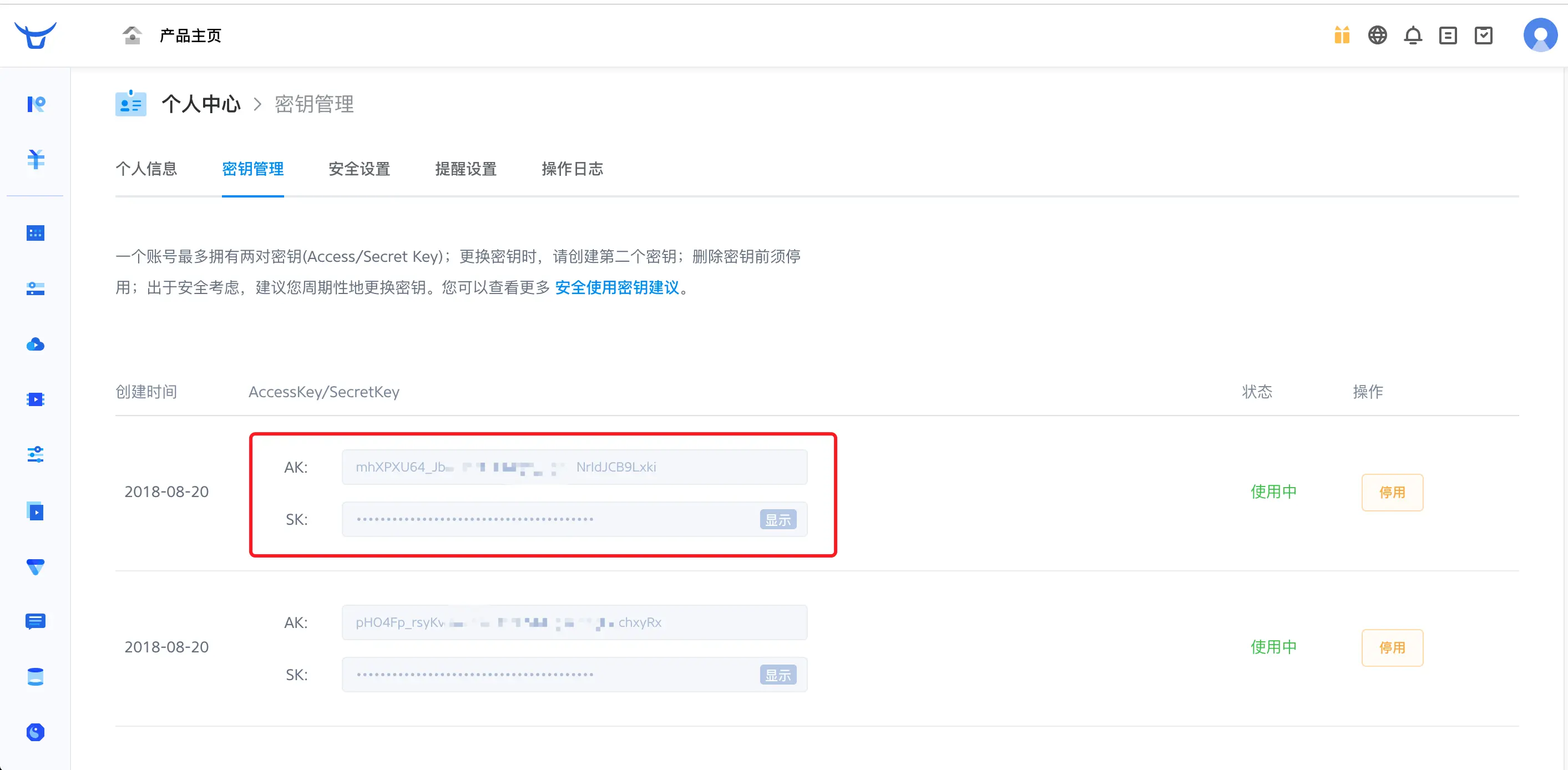Click the globe language icon
The height and width of the screenshot is (770, 1568).
coord(1377,36)
